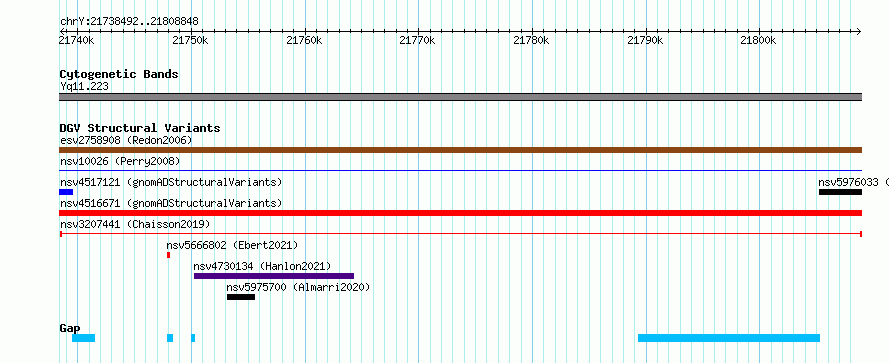Open nsv4730134 (Hanlon2021) label
Viewport: 890px width, 363px height.
coord(262,266)
